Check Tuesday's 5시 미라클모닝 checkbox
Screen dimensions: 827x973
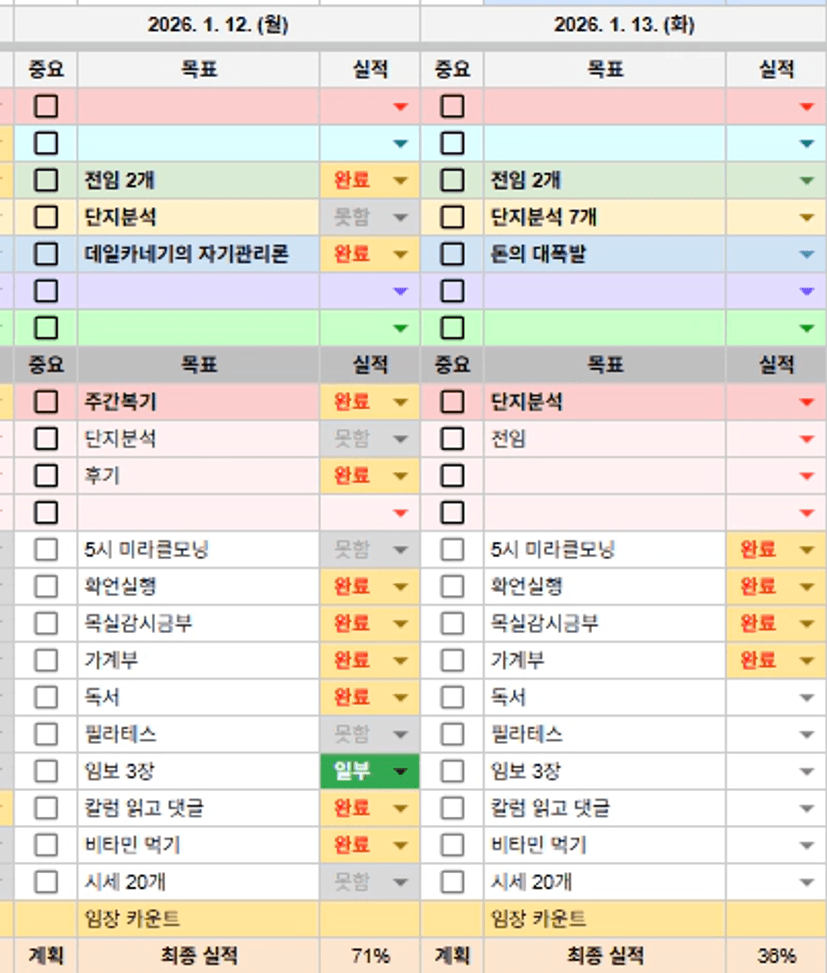click(x=453, y=549)
